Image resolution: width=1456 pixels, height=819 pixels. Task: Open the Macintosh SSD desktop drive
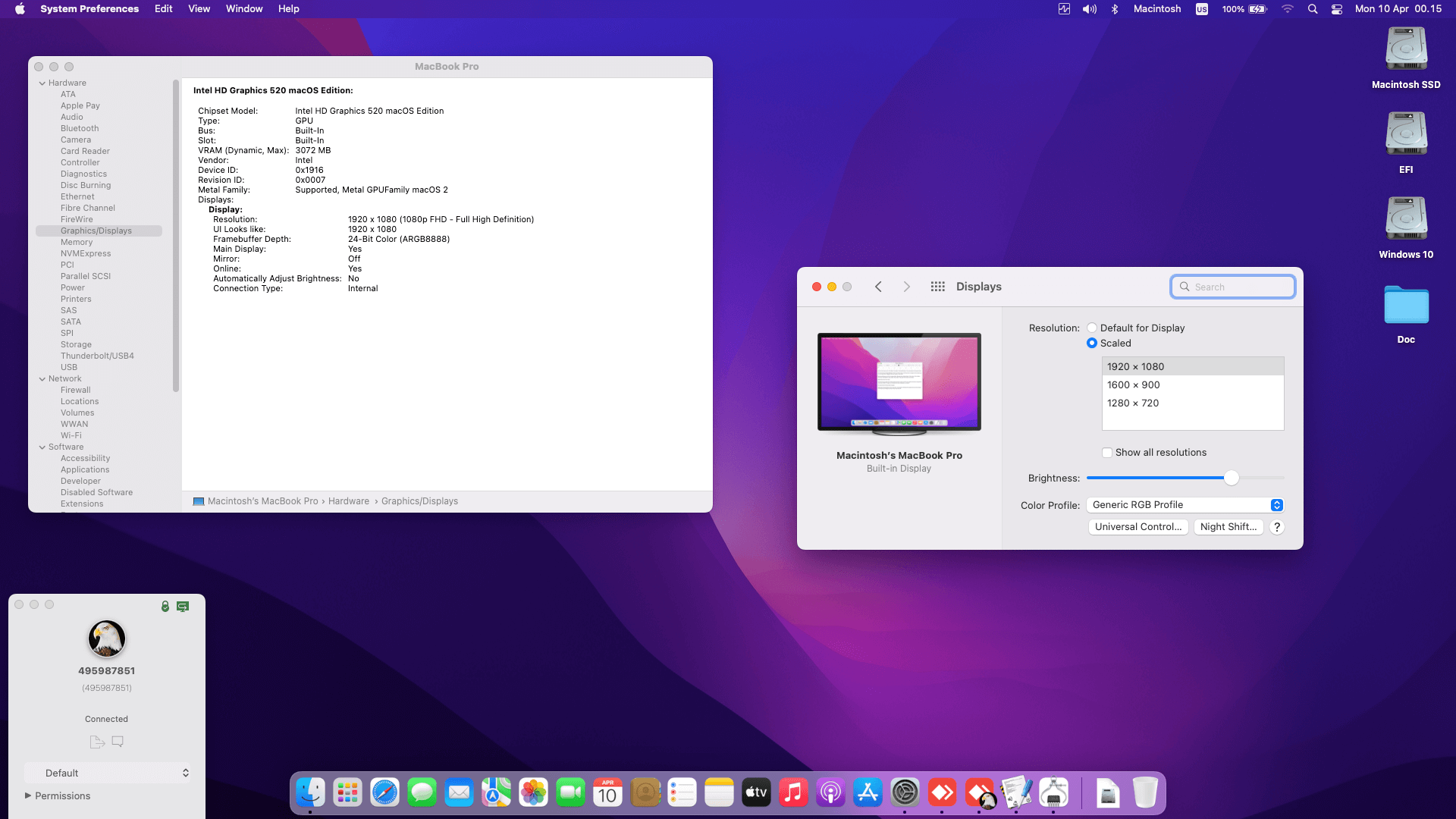(1406, 50)
